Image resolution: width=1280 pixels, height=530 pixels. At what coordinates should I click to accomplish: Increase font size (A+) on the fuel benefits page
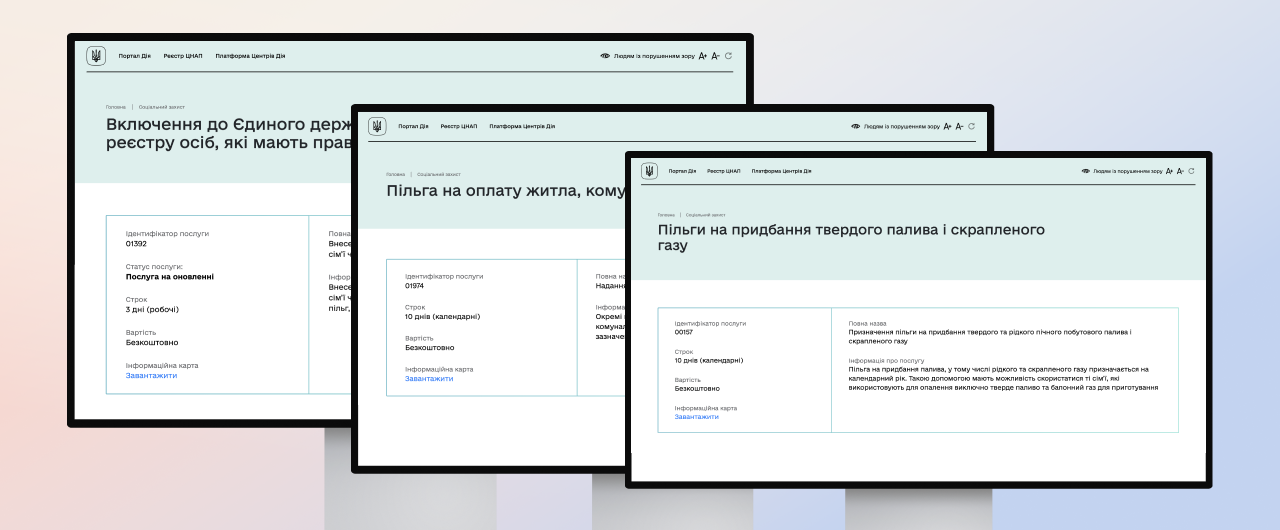[x=1169, y=171]
